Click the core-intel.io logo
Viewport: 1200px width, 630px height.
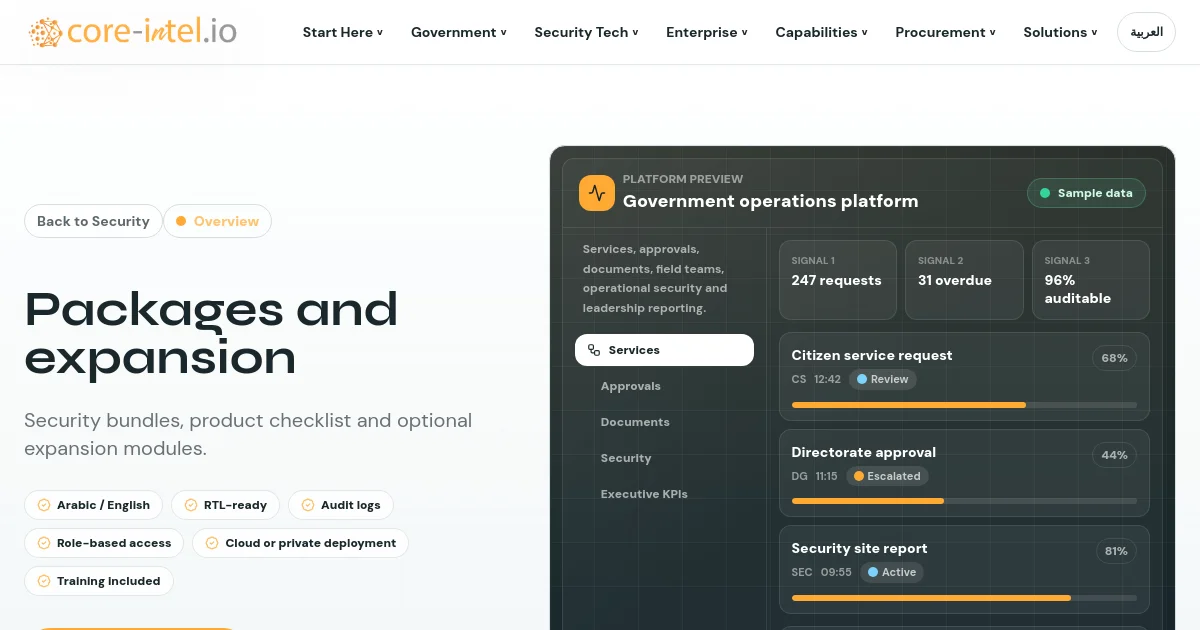point(133,32)
